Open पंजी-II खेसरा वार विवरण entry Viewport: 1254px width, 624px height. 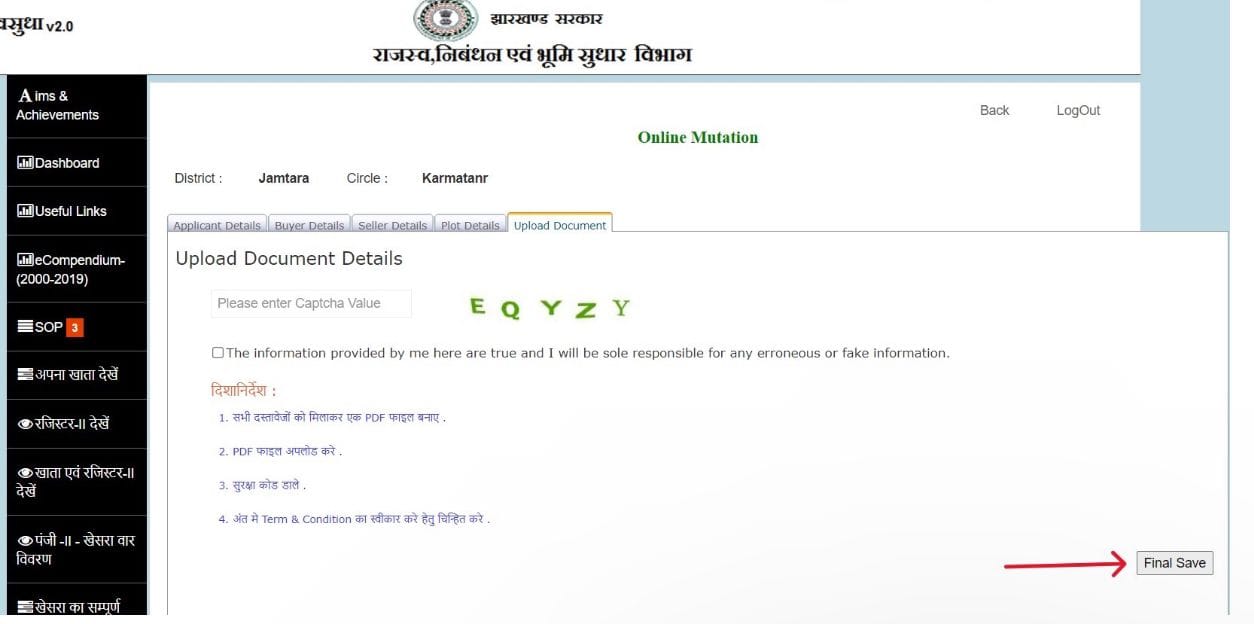point(75,549)
